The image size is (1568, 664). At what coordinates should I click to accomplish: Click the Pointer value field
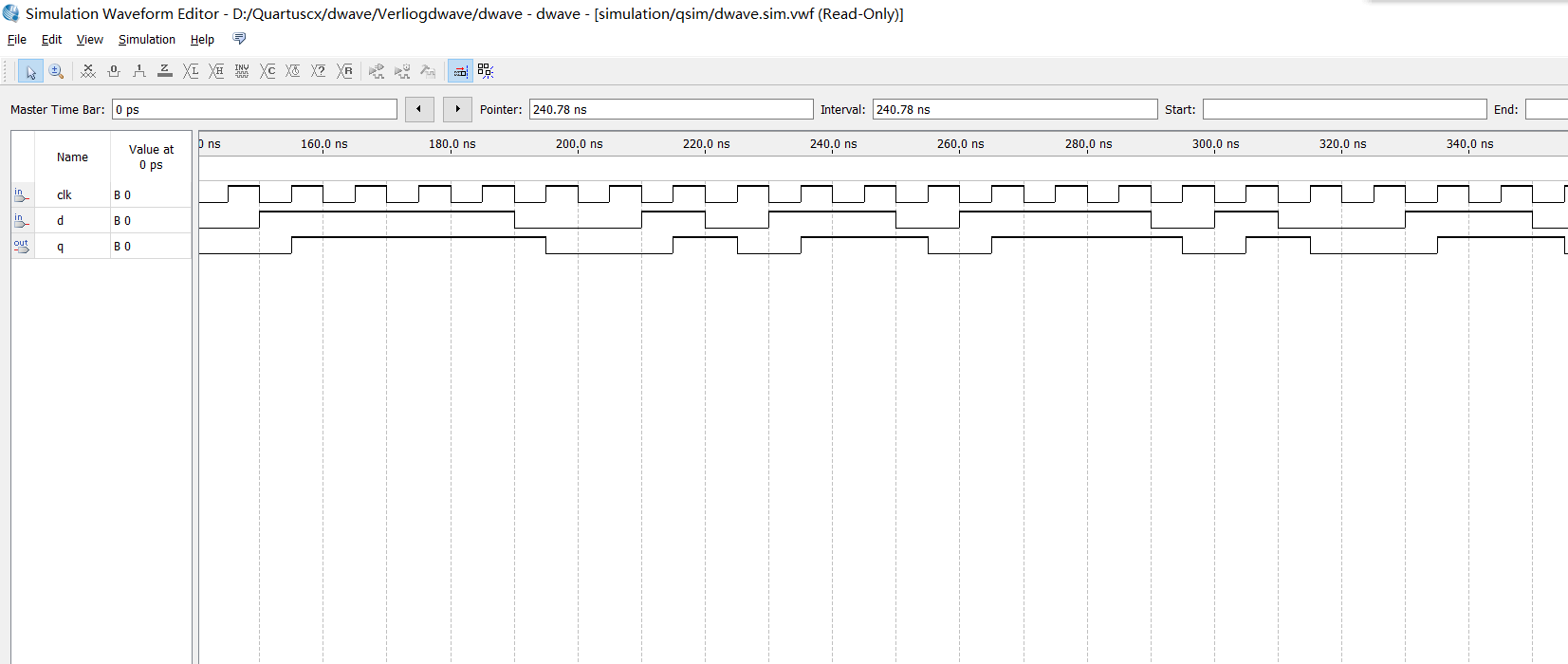click(x=671, y=109)
